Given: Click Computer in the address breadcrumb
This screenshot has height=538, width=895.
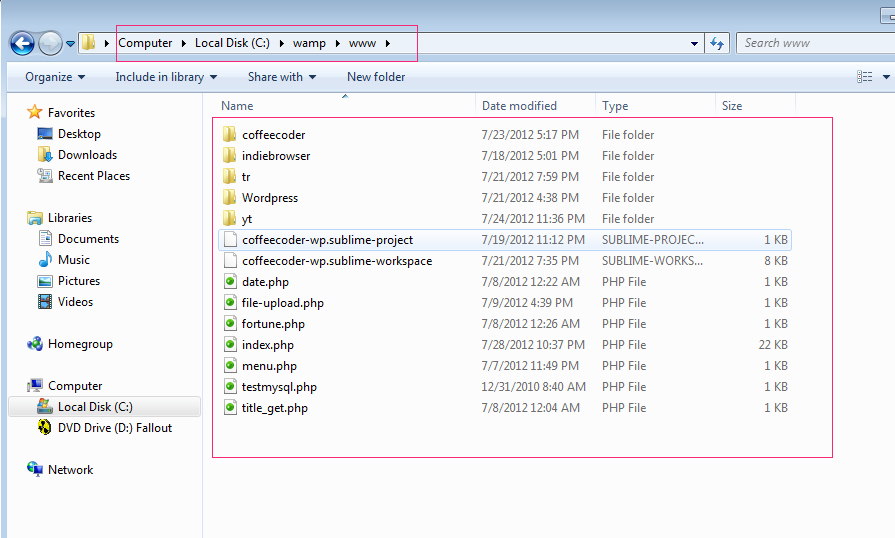Looking at the screenshot, I should 145,43.
